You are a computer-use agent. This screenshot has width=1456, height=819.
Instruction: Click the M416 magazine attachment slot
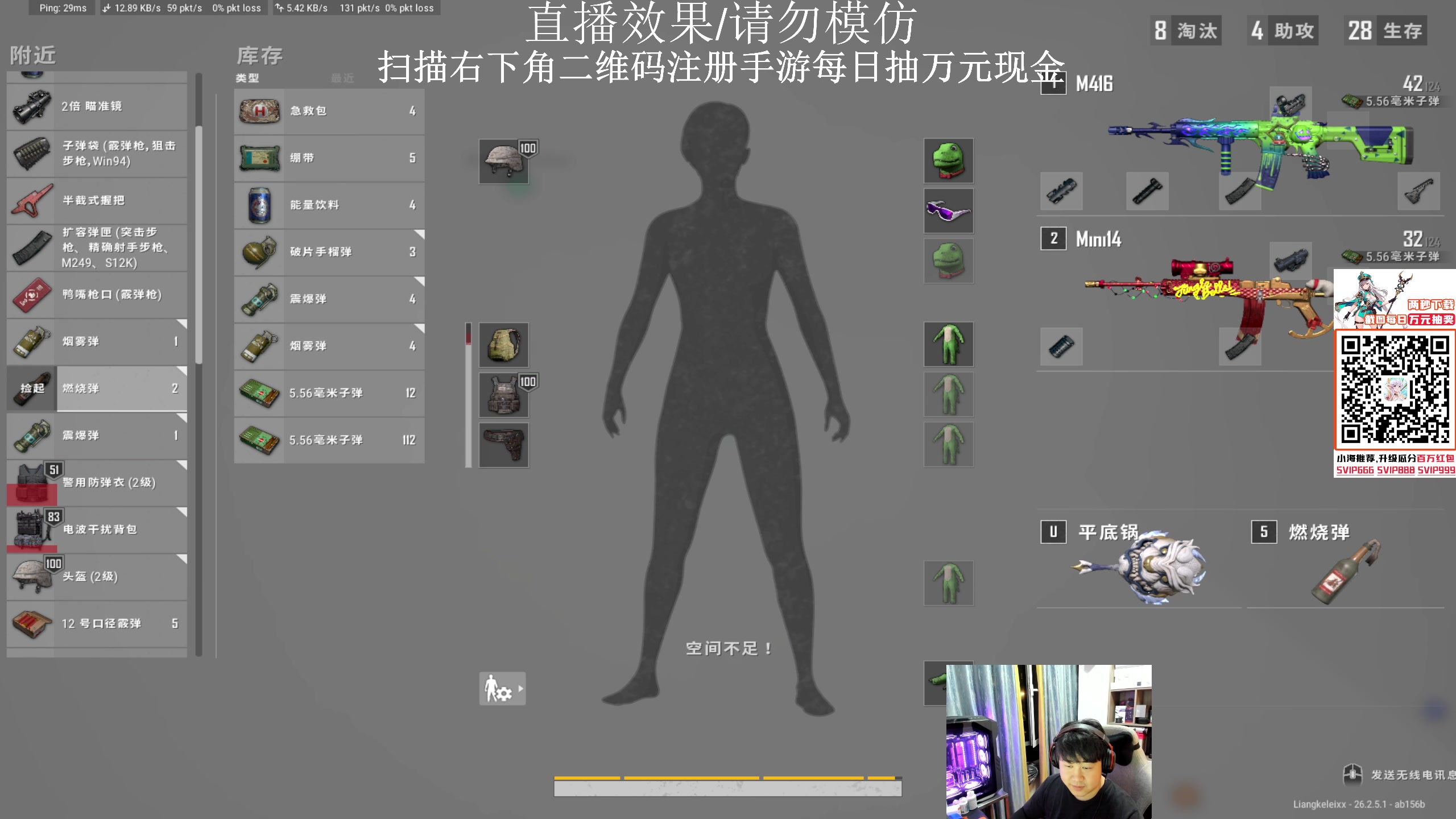pyautogui.click(x=1240, y=192)
